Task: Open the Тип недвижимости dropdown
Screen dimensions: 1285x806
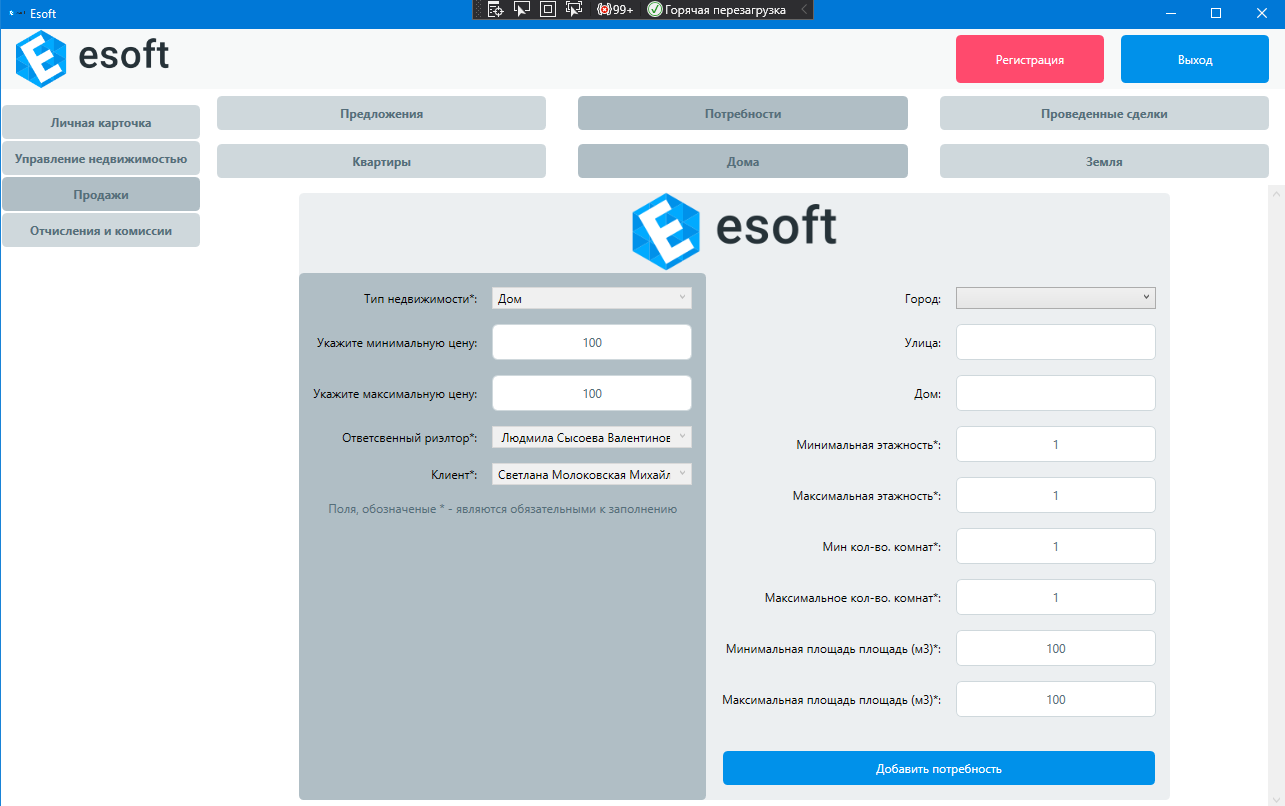Action: tap(591, 297)
